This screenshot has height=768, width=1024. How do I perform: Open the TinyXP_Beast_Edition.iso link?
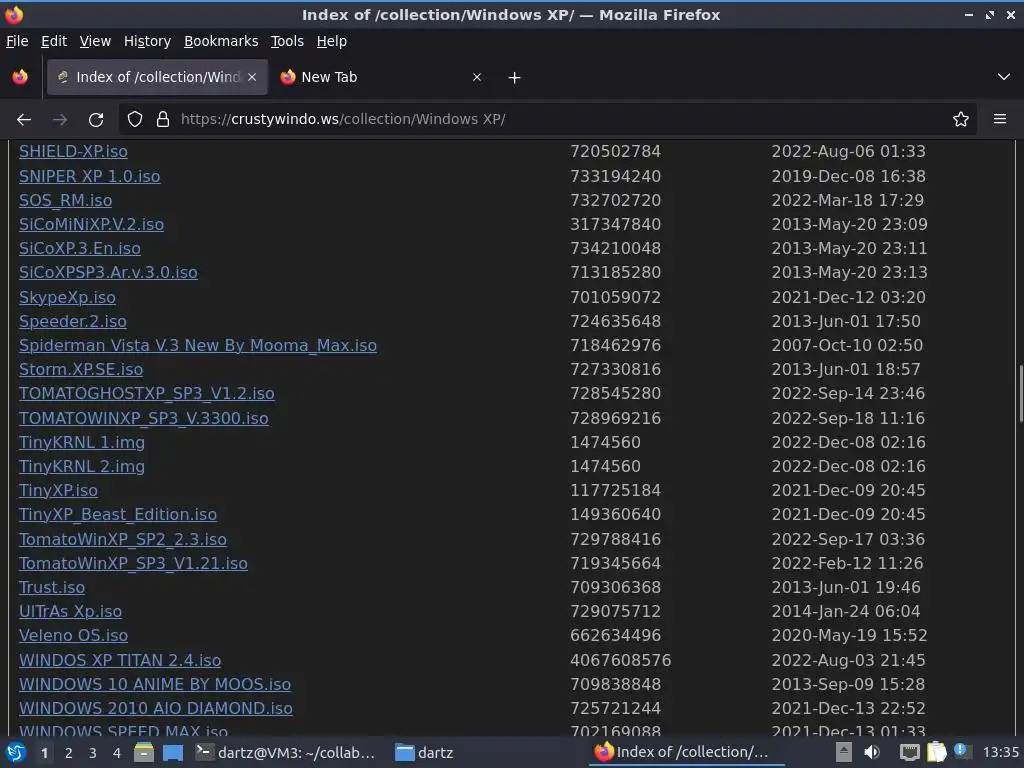118,515
